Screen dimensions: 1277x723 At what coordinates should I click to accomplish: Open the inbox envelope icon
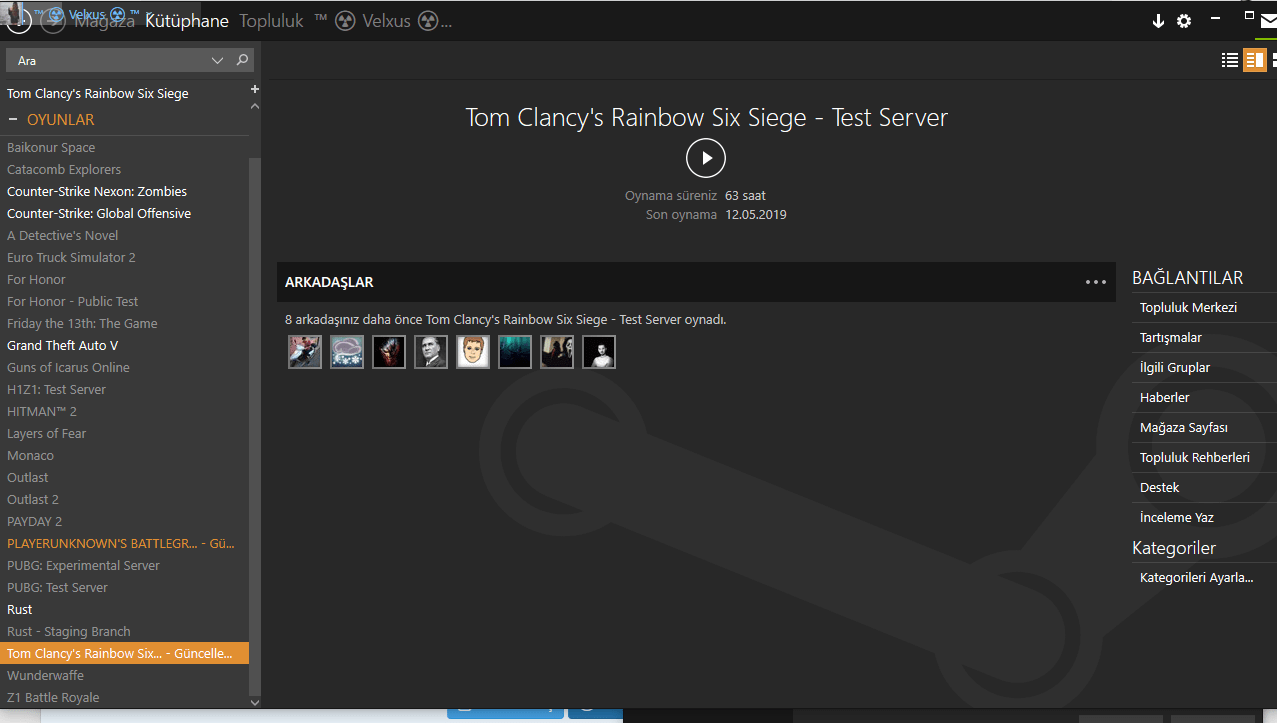click(x=1269, y=20)
